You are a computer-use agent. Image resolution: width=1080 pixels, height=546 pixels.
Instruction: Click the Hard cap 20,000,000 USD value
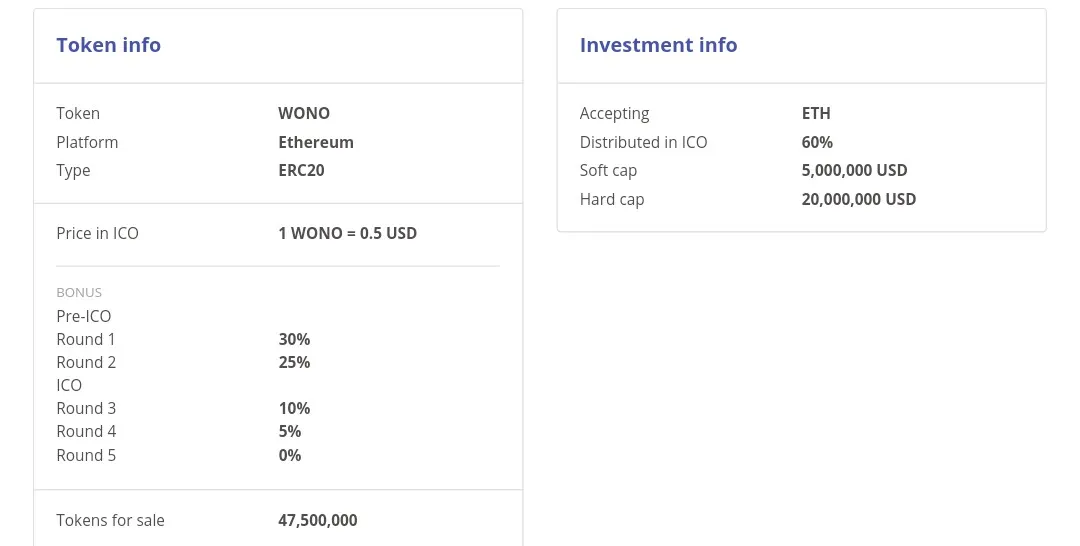click(x=859, y=199)
